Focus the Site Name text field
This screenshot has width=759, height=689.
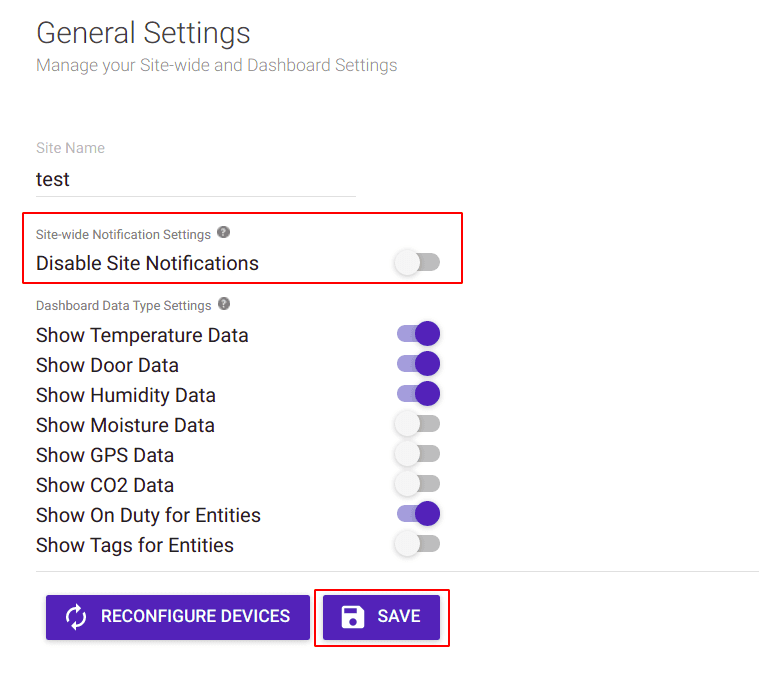tap(195, 180)
